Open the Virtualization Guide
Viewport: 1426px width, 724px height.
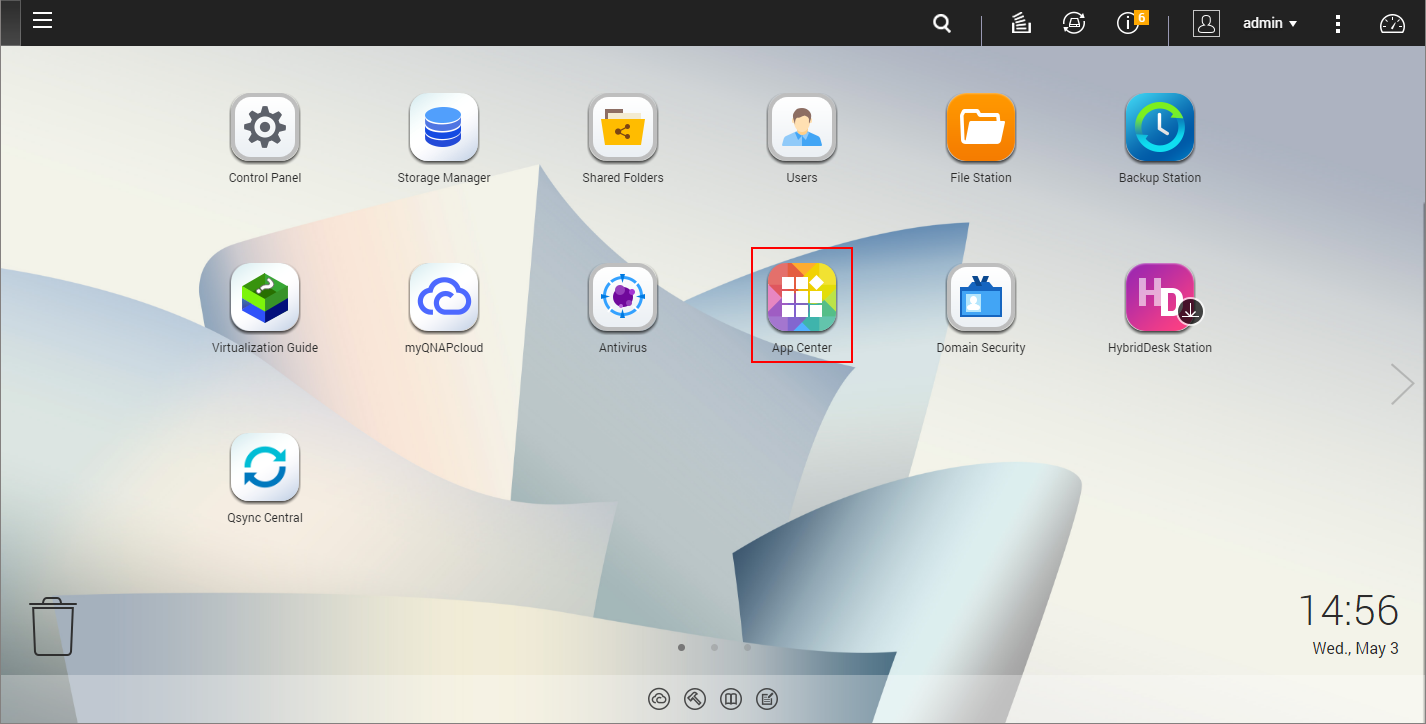265,295
